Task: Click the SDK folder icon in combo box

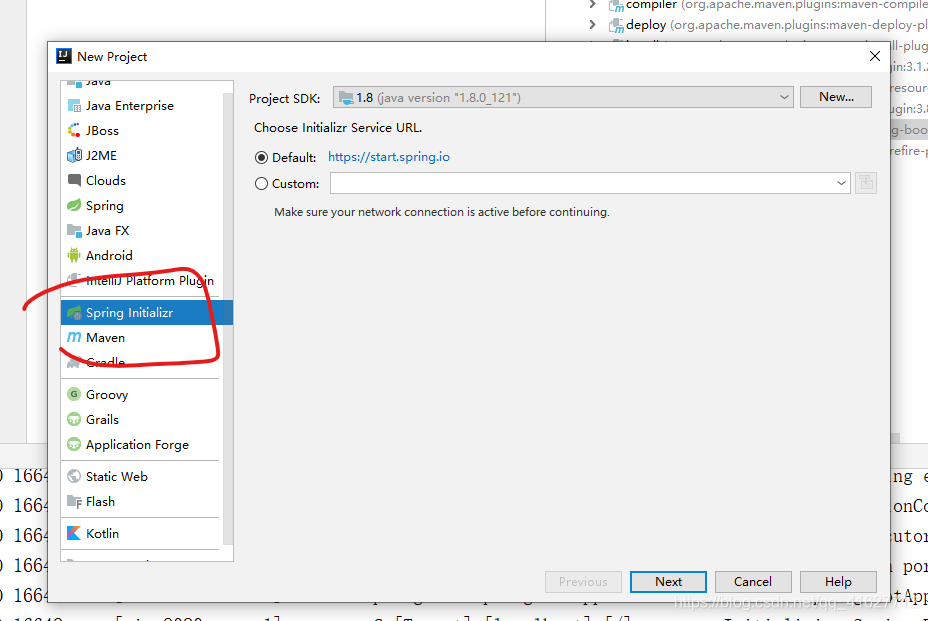Action: (x=346, y=98)
